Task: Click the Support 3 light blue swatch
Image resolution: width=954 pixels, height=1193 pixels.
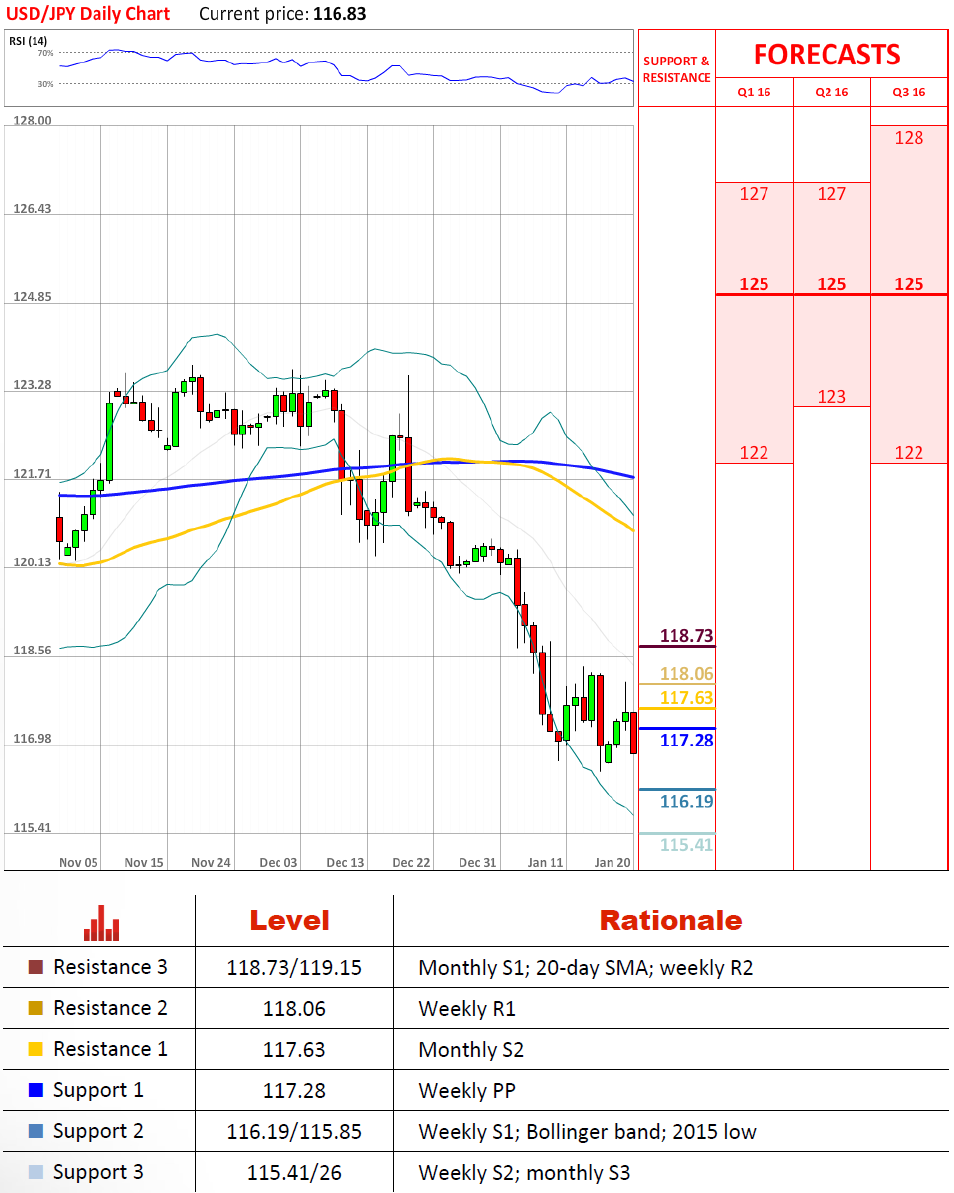Action: click(x=36, y=1172)
